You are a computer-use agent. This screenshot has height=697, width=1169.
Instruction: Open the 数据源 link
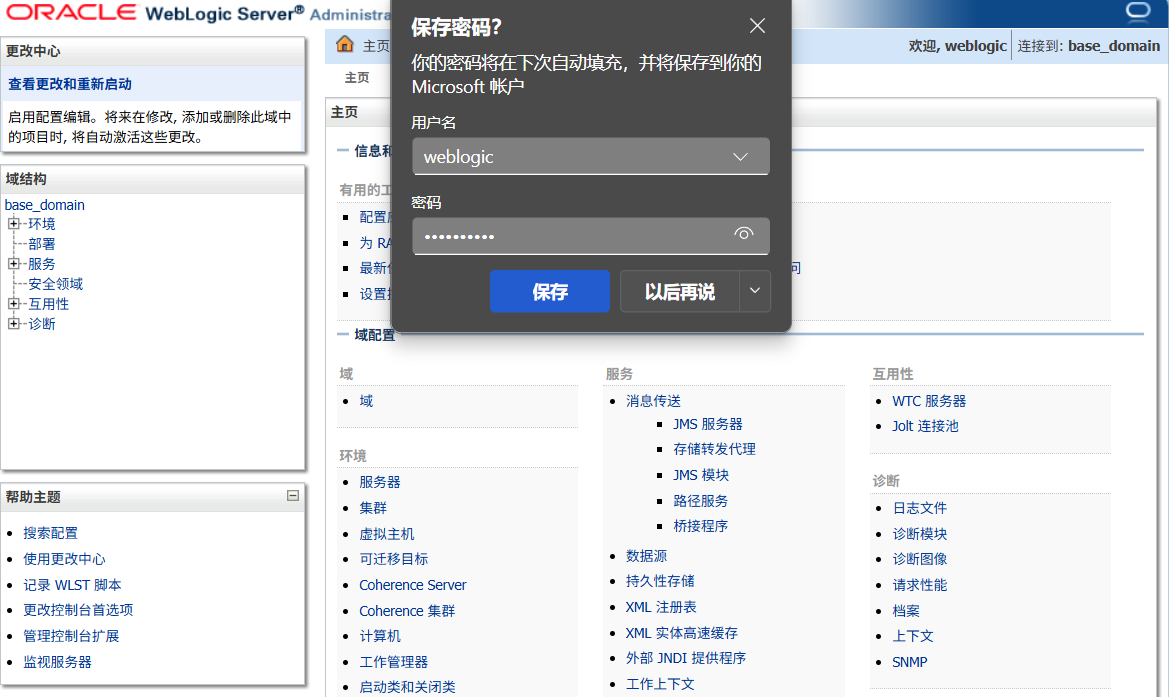pos(647,556)
